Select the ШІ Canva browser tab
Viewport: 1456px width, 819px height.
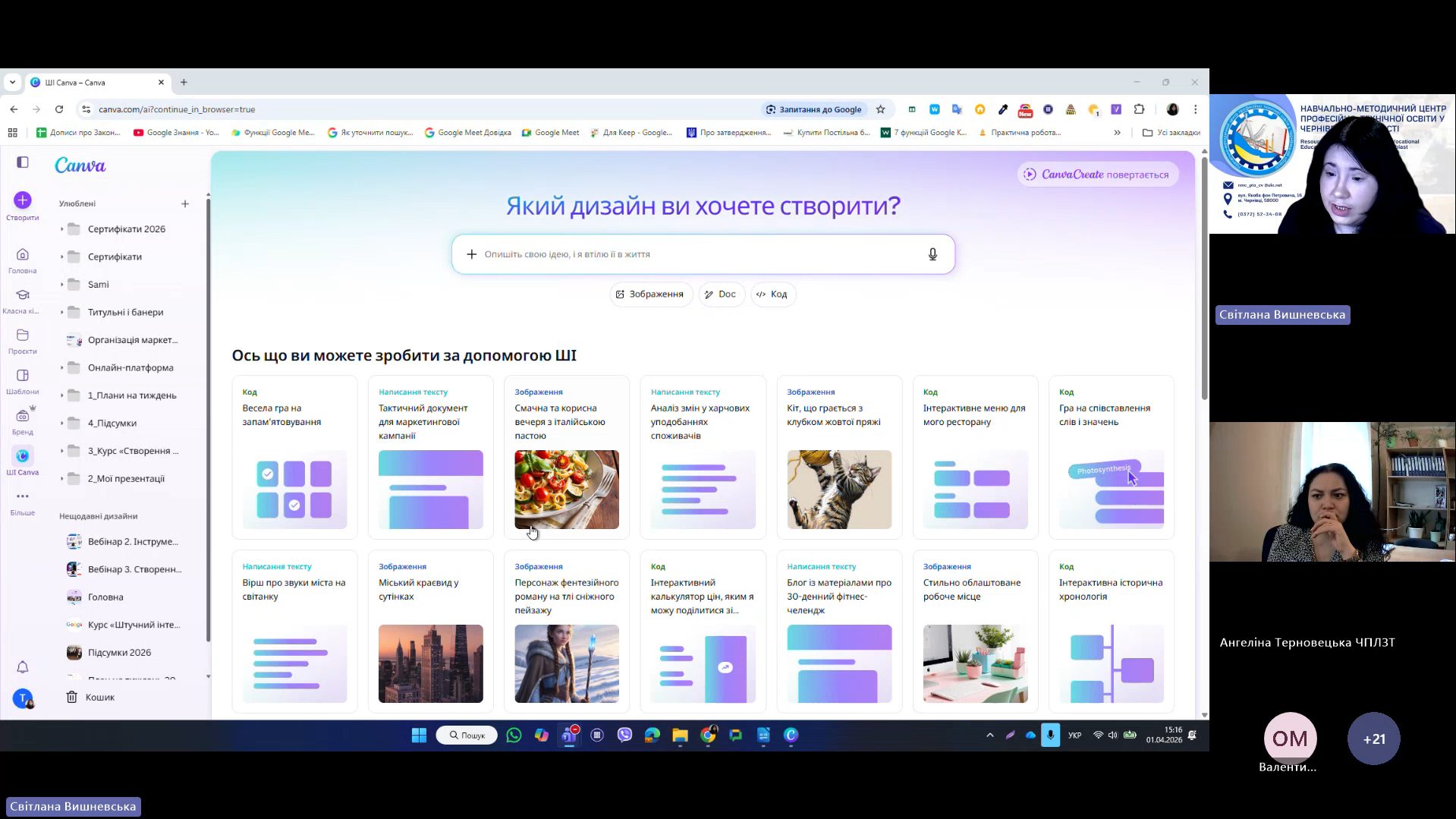pyautogui.click(x=95, y=83)
